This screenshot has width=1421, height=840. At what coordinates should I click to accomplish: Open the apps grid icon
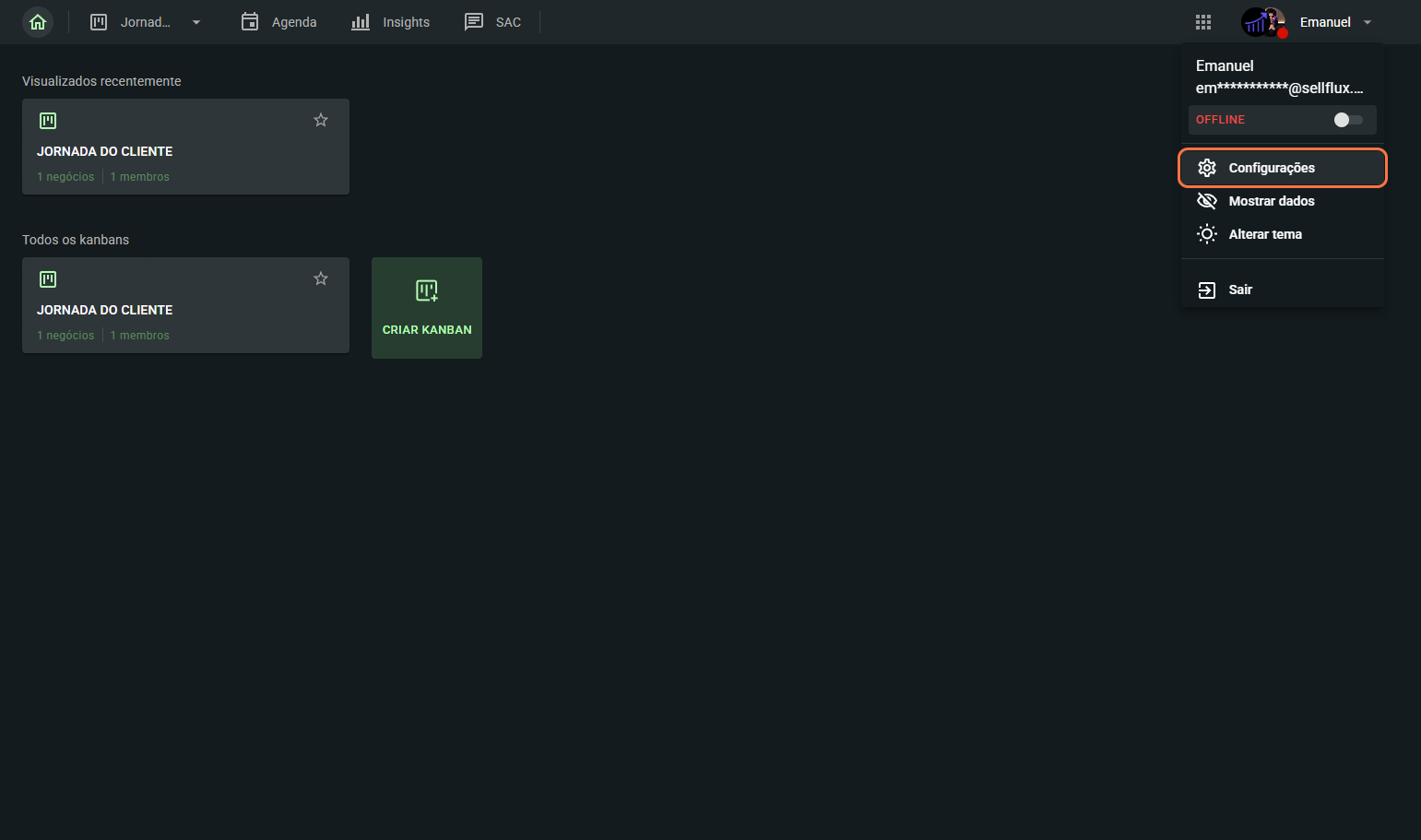pyautogui.click(x=1202, y=22)
